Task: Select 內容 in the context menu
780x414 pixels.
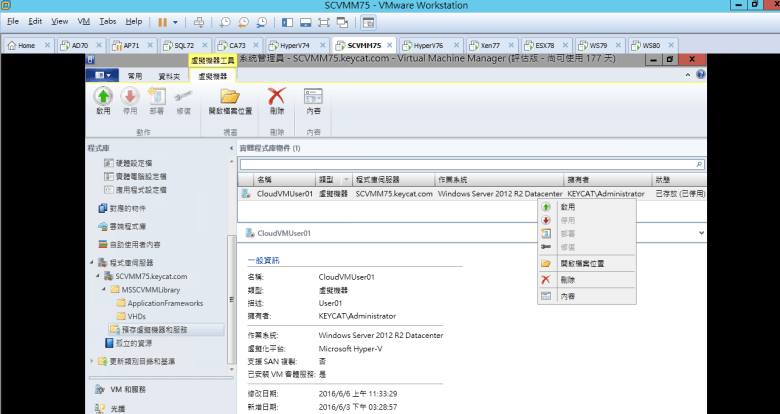Action: click(x=567, y=297)
